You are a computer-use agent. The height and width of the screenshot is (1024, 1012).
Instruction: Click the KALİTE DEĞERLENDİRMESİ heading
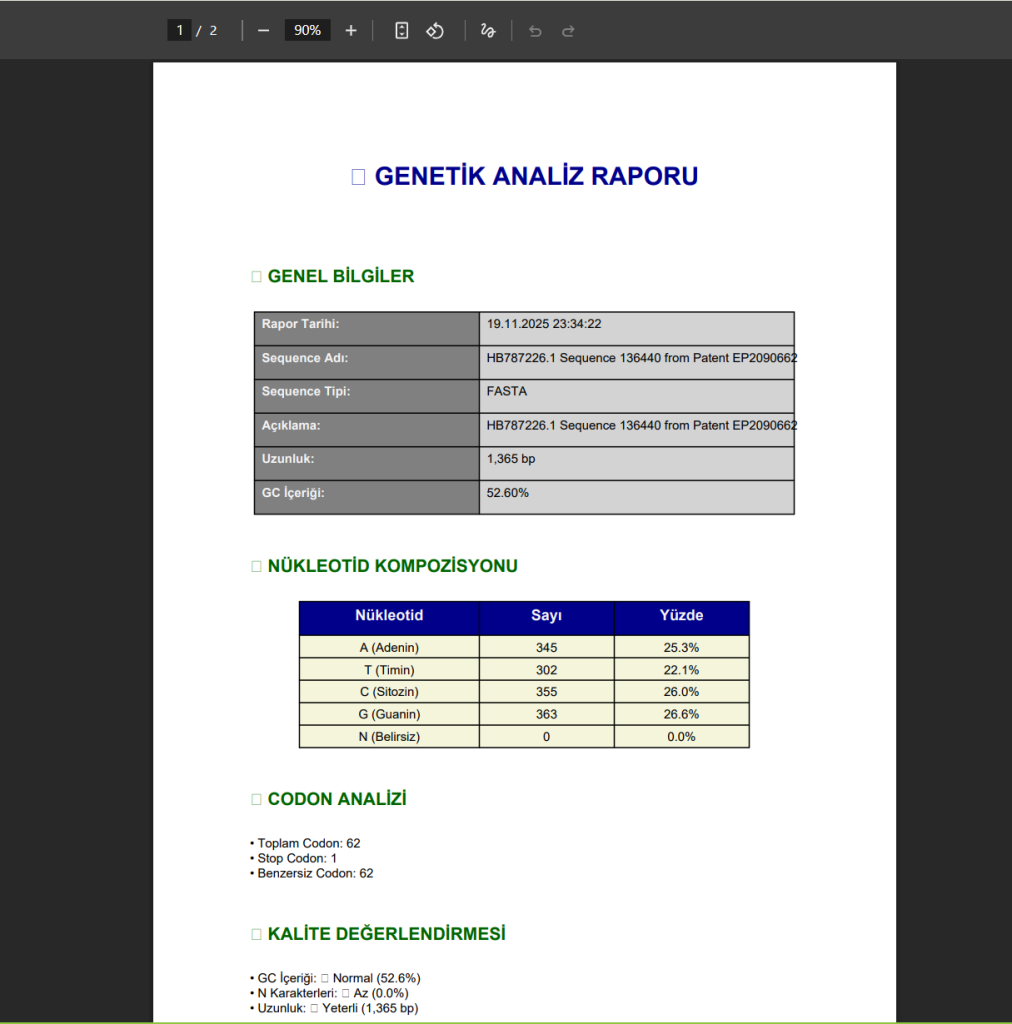coord(386,934)
